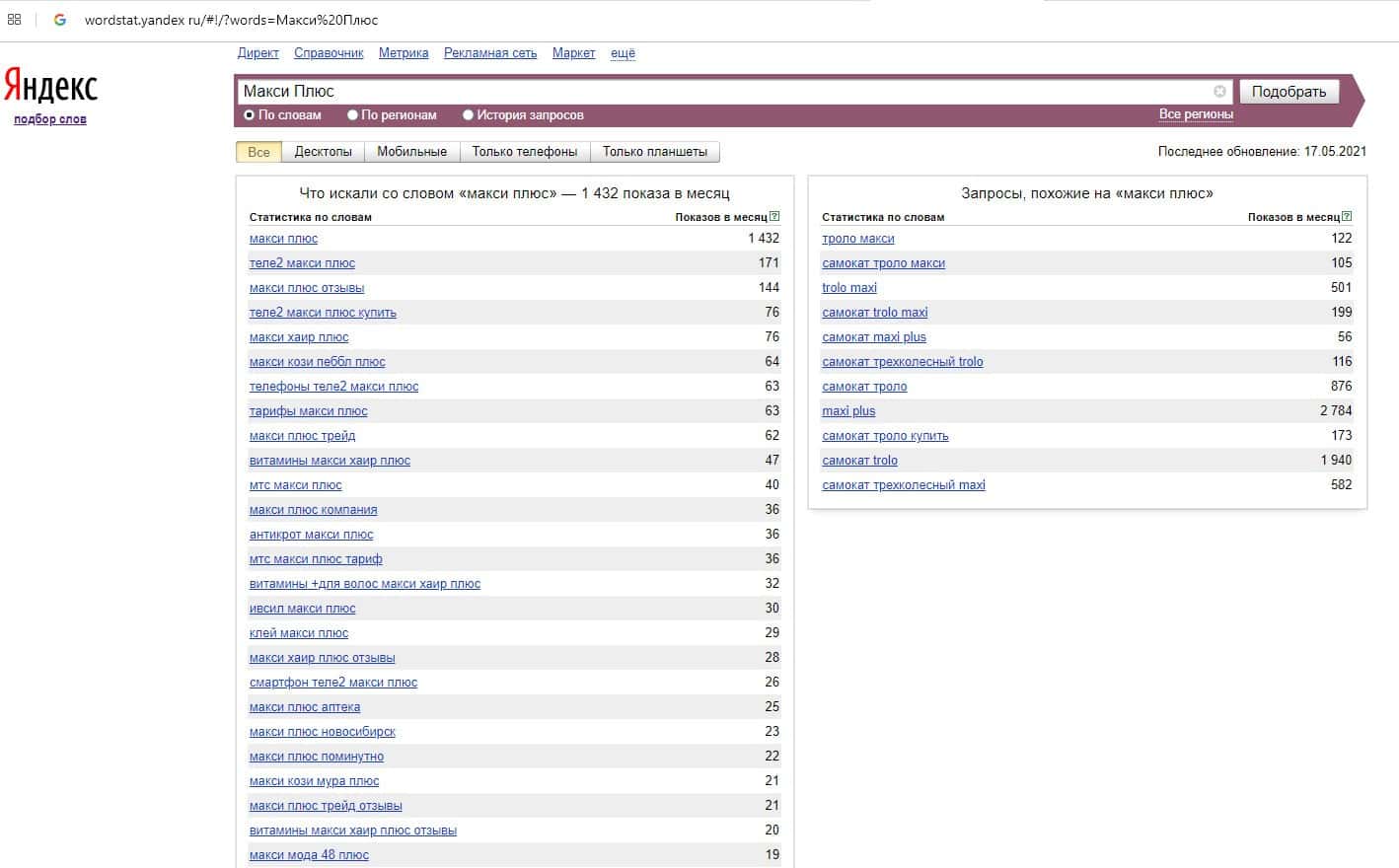Click the help icon in similar queries panel

[1347, 217]
